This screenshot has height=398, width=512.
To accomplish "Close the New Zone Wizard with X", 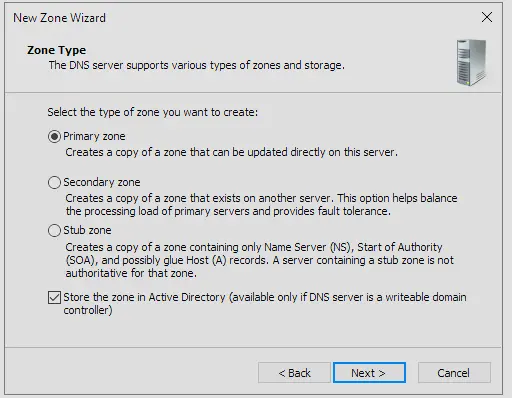I will click(487, 17).
